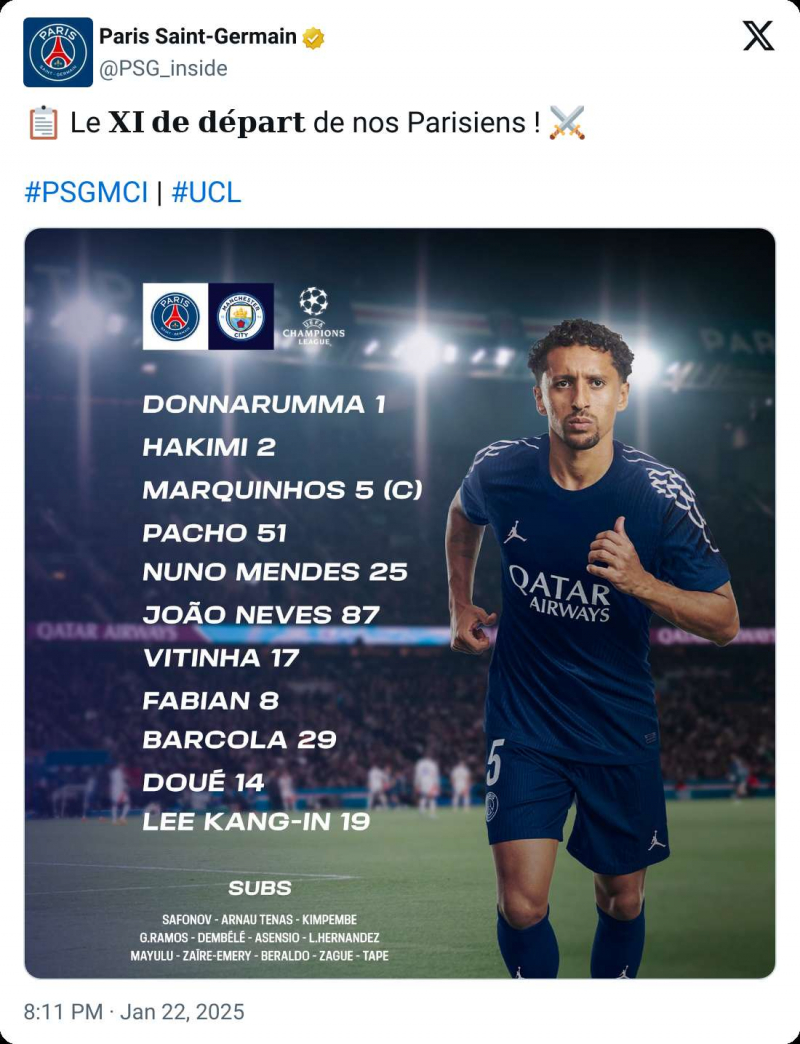
Task: Open the #UCL hashtag link
Action: (206, 192)
